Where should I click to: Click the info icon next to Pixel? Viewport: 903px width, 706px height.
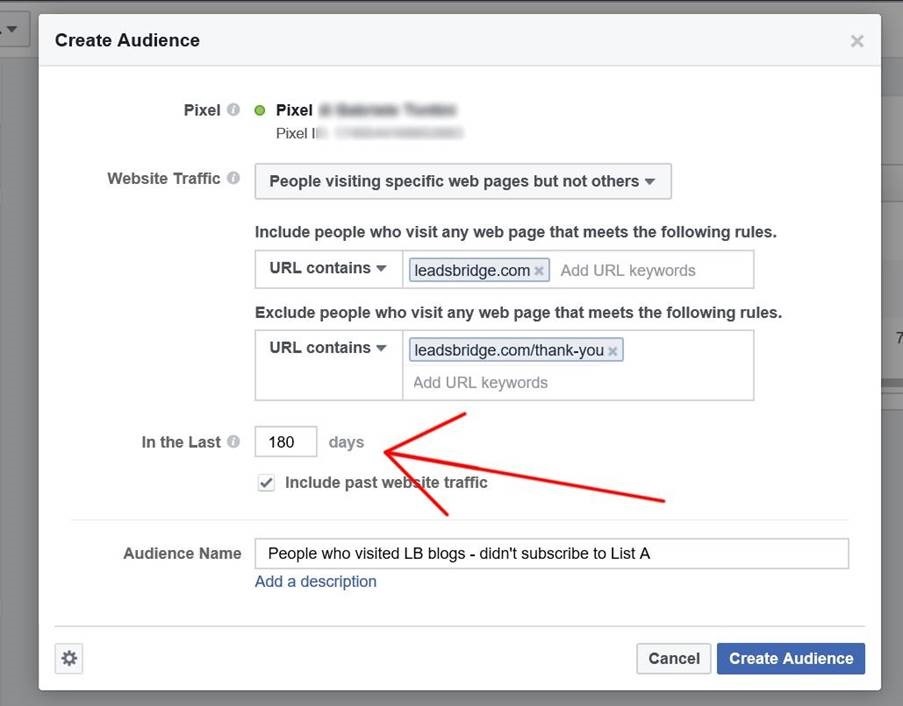click(x=233, y=110)
